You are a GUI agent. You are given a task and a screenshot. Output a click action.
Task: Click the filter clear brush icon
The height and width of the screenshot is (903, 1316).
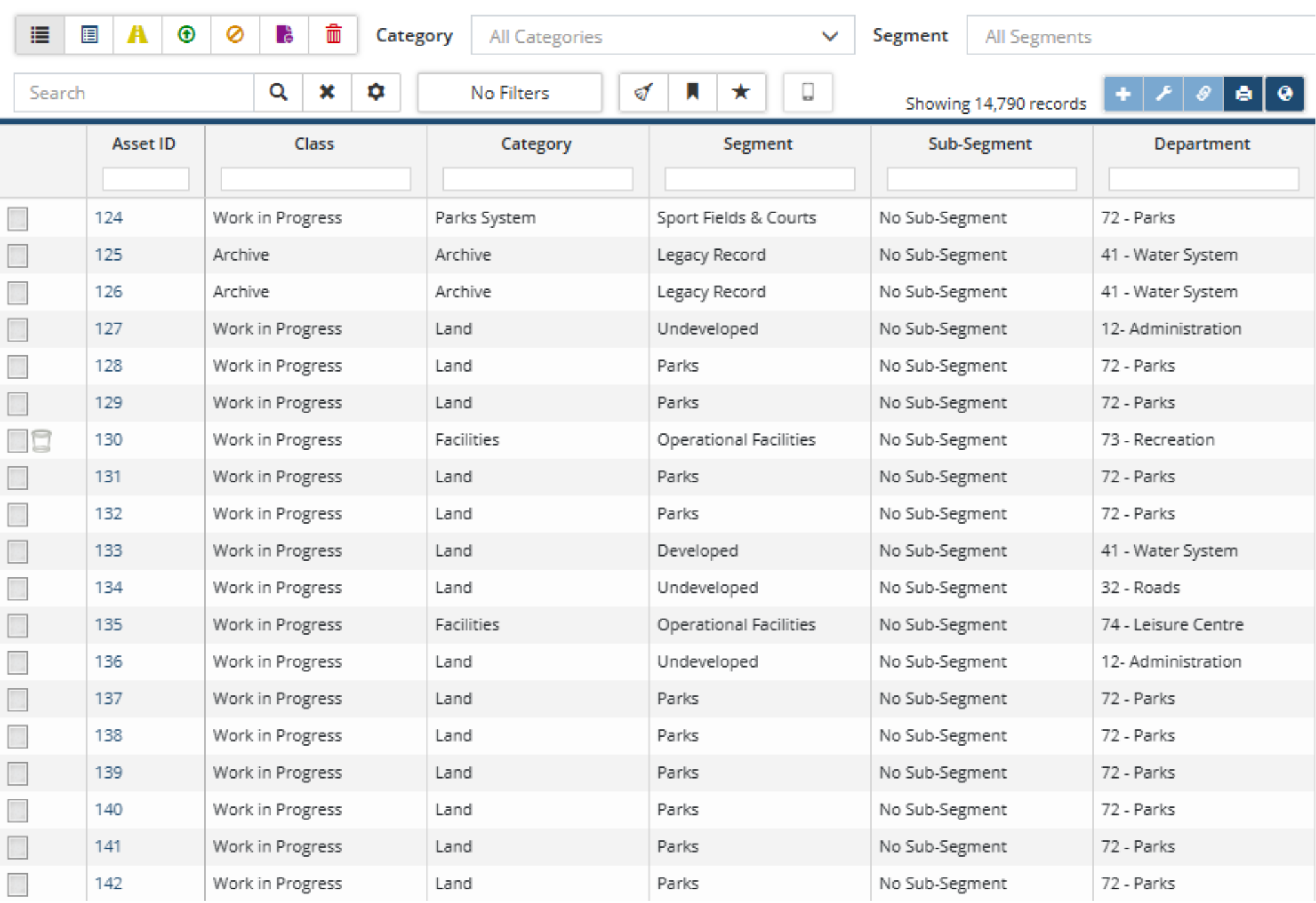pos(643,92)
